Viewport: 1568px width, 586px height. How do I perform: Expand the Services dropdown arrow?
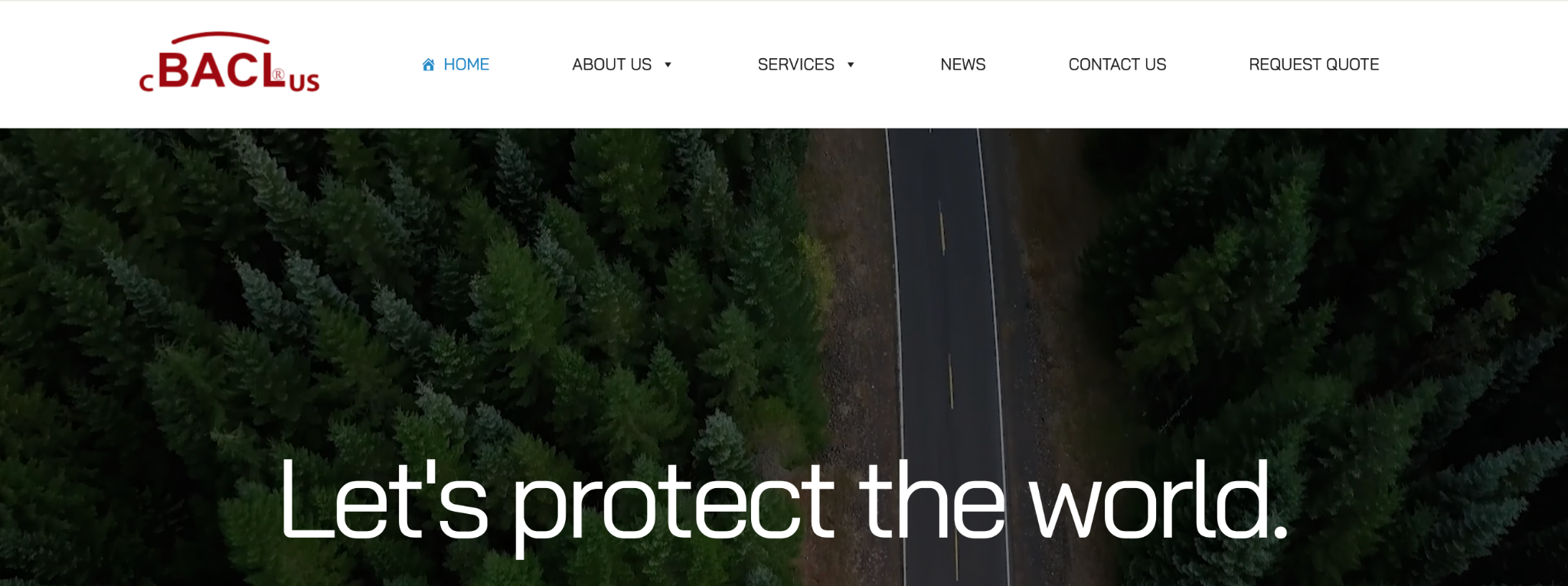click(851, 65)
